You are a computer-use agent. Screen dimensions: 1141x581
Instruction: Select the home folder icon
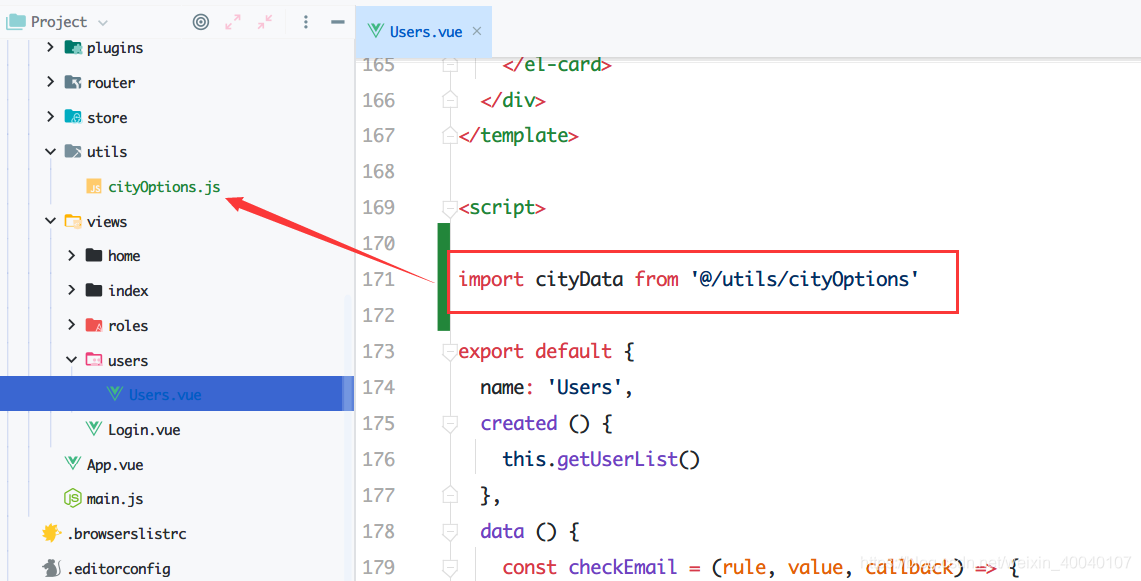click(94, 255)
